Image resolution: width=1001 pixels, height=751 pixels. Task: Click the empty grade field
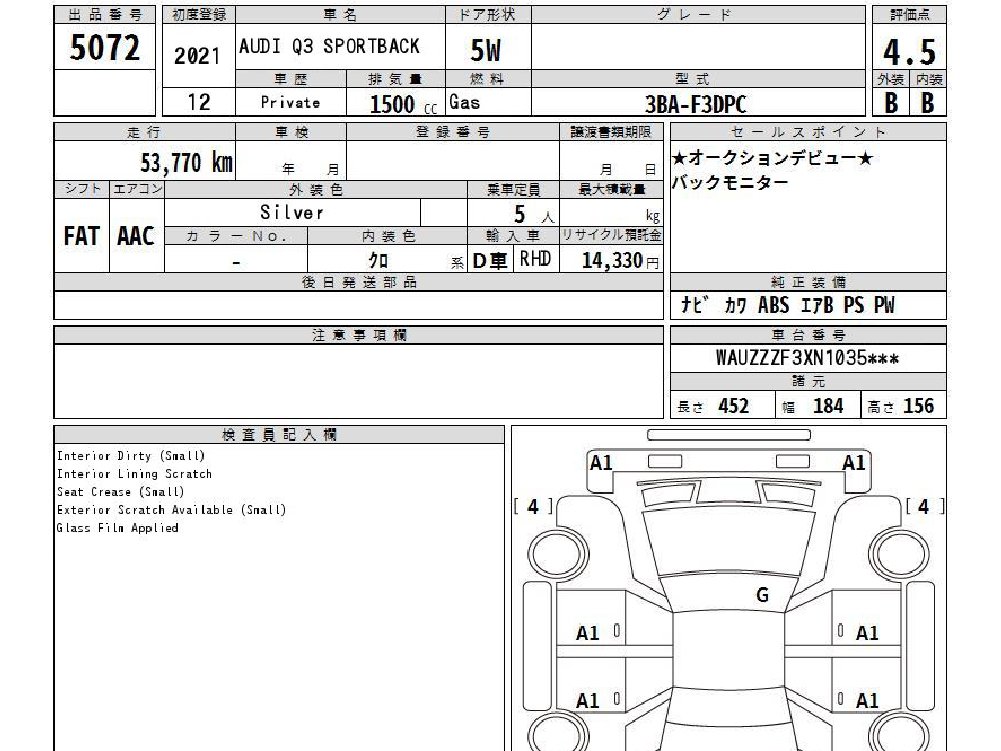[698, 47]
